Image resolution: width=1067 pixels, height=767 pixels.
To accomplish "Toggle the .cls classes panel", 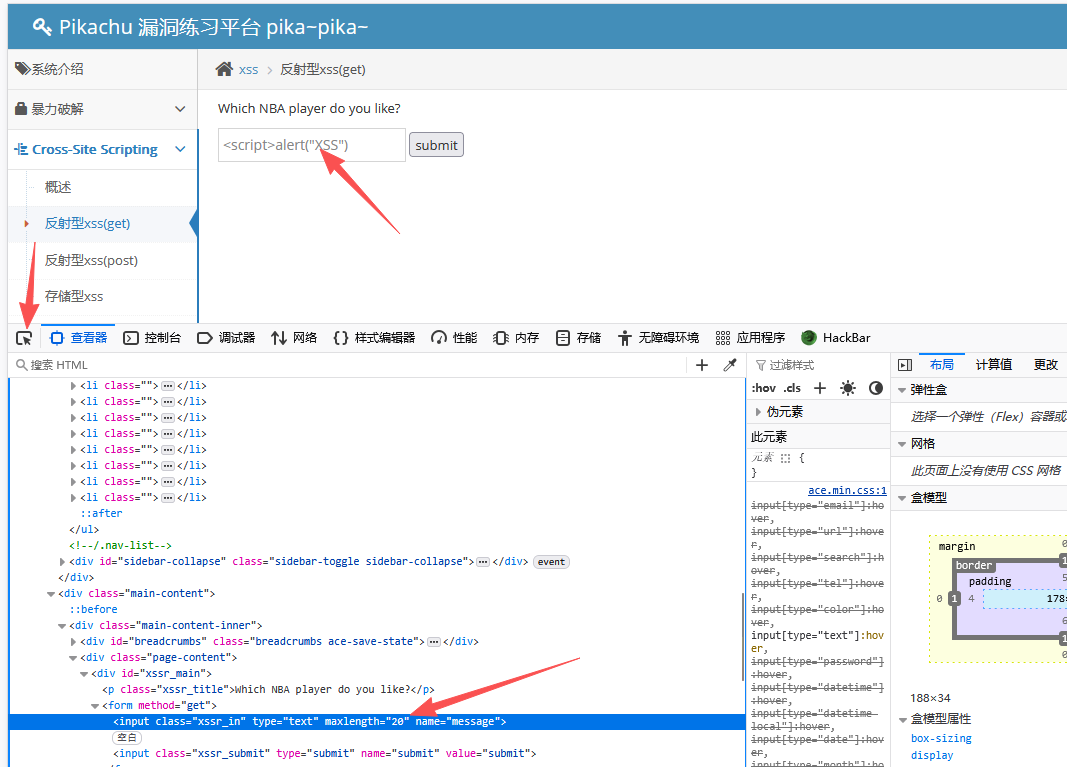I will click(792, 388).
